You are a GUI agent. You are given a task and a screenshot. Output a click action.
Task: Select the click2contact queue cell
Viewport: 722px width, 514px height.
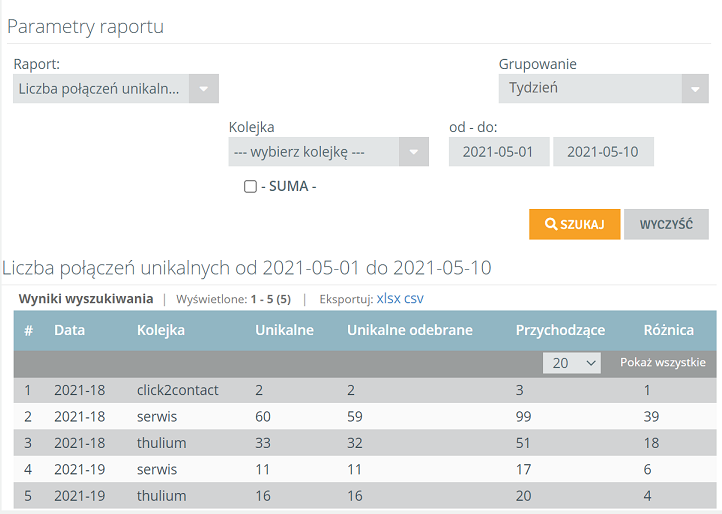[x=177, y=390]
